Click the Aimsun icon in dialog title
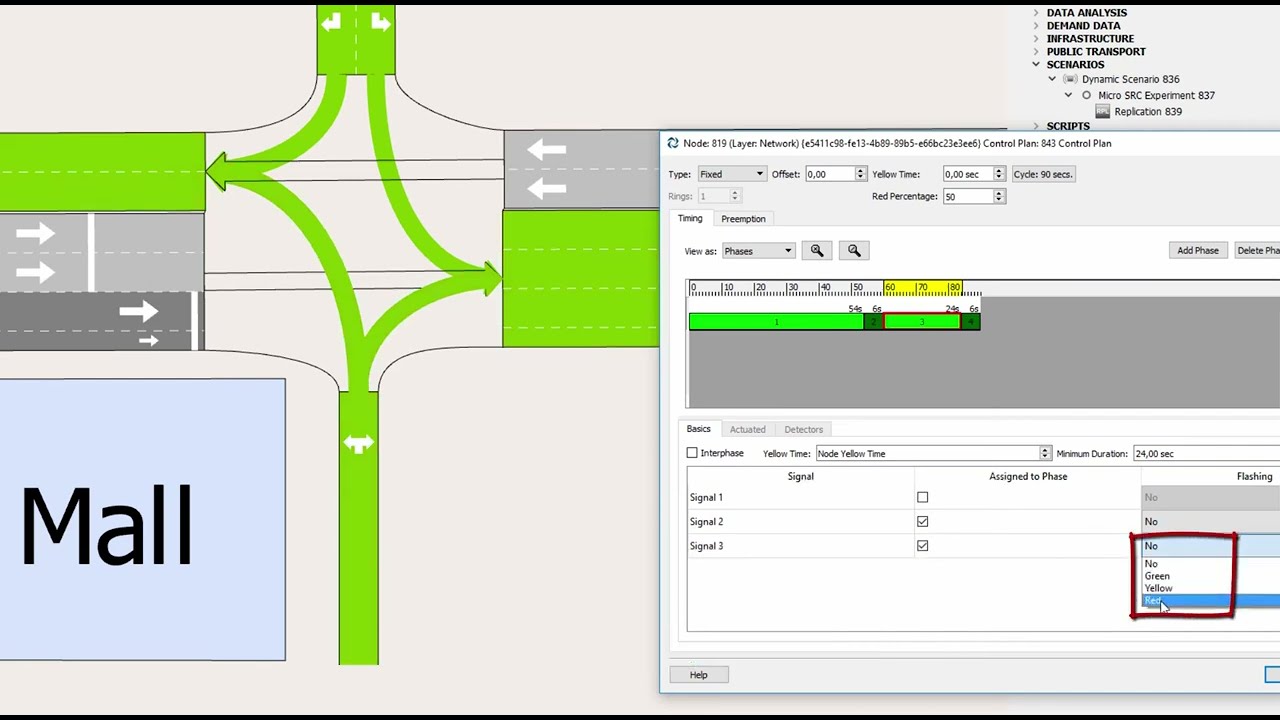This screenshot has height=720, width=1280. click(673, 143)
